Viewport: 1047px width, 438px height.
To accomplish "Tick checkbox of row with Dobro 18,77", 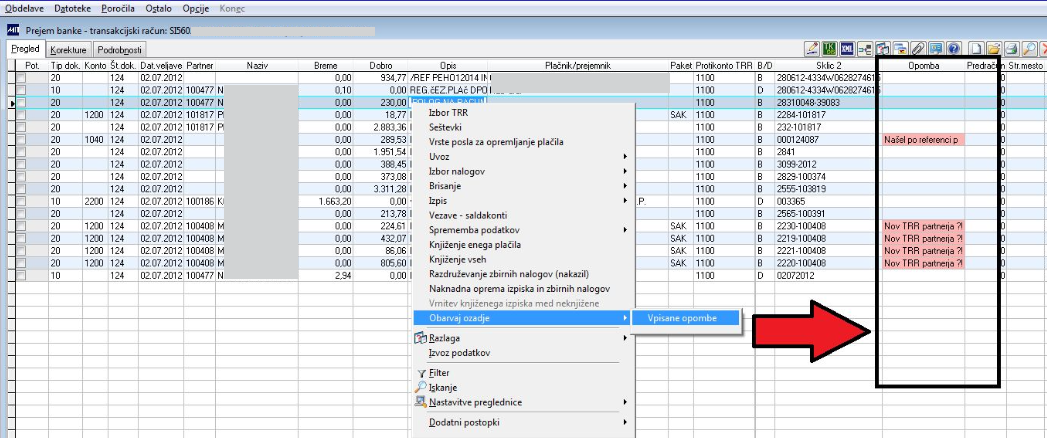I will point(21,116).
